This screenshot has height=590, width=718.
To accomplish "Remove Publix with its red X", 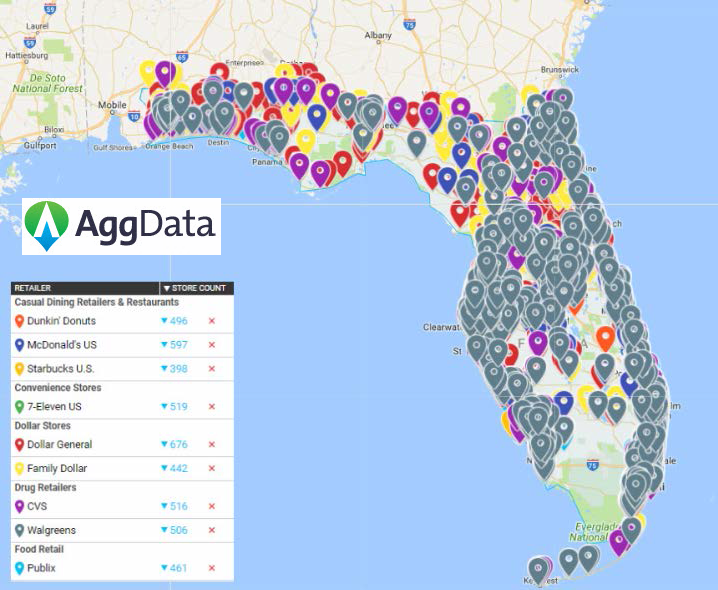I will pyautogui.click(x=212, y=568).
